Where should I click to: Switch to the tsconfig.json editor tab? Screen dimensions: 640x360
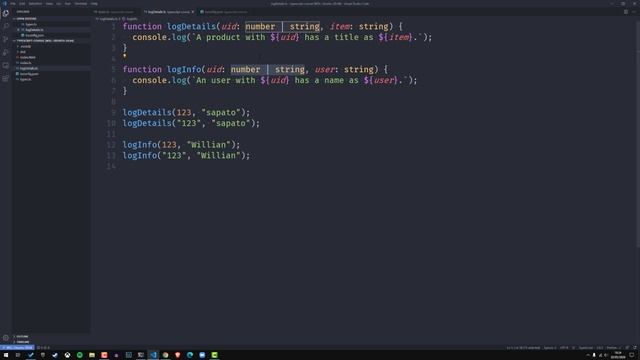[x=224, y=12]
